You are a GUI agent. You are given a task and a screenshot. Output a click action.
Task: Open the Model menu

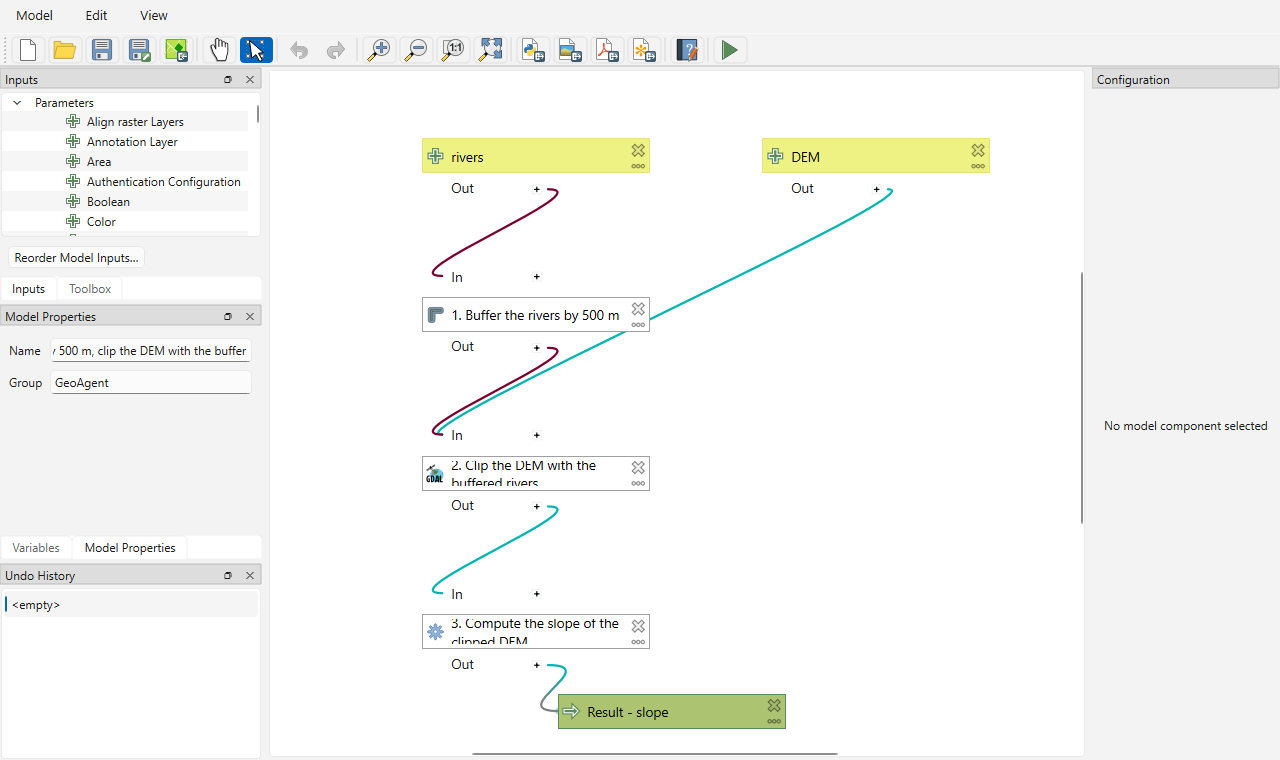(34, 15)
